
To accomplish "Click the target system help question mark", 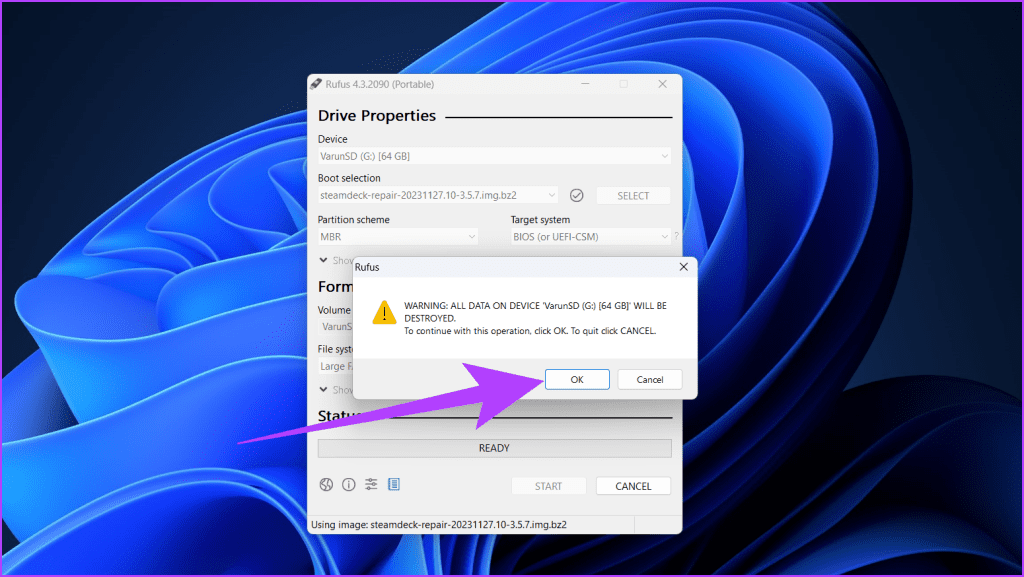I will [677, 236].
